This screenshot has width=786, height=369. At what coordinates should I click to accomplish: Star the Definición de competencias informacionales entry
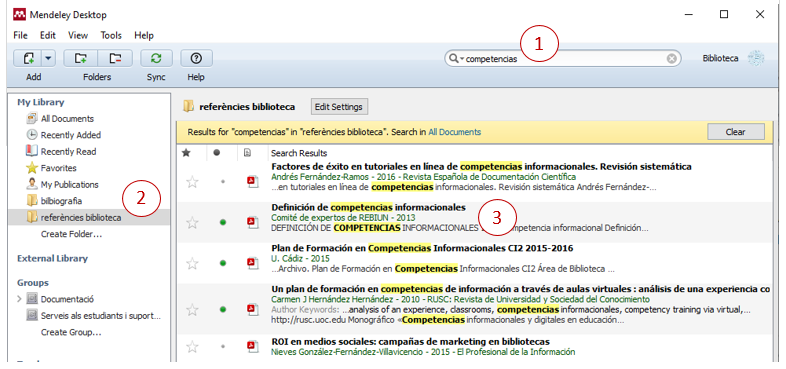(x=192, y=222)
